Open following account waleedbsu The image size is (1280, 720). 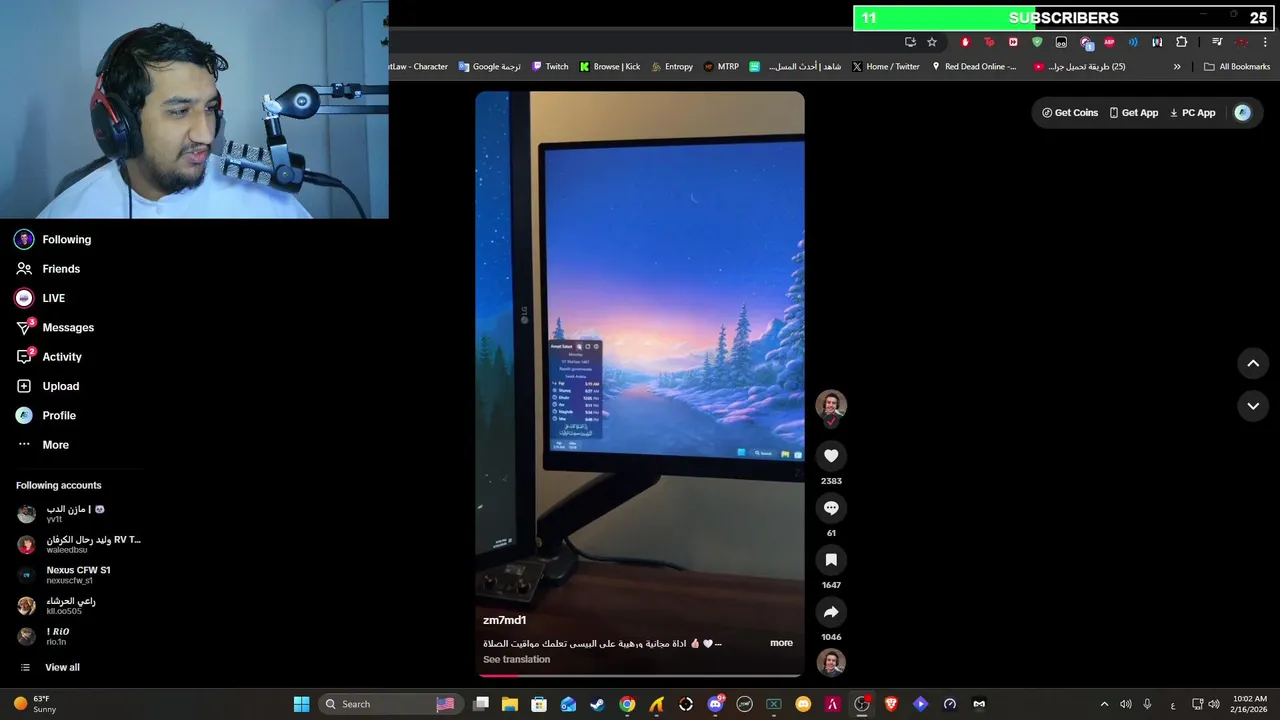click(x=79, y=544)
